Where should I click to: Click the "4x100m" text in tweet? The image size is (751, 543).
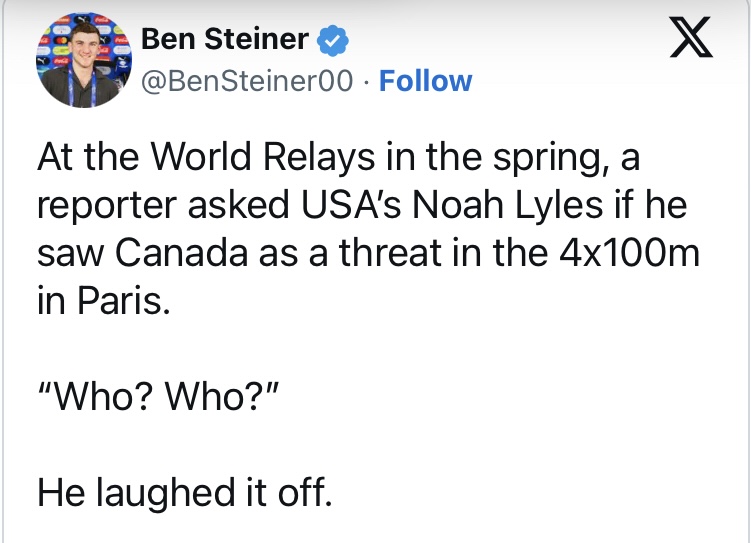coord(635,253)
